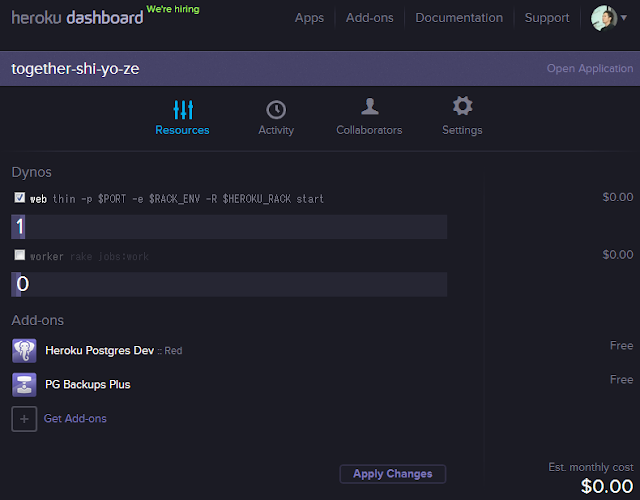Click the user avatar picture
This screenshot has width=640, height=500.
coord(604,18)
